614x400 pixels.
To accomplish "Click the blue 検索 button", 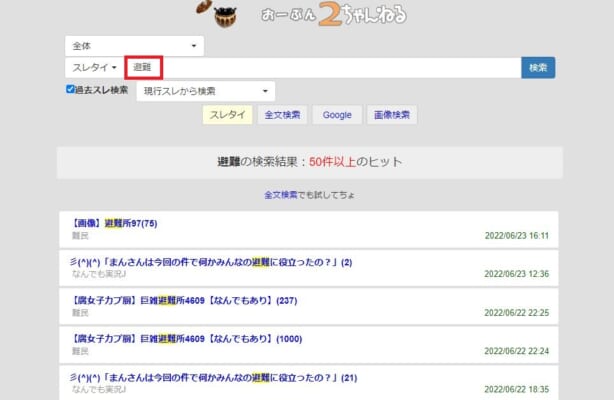I will pos(537,68).
